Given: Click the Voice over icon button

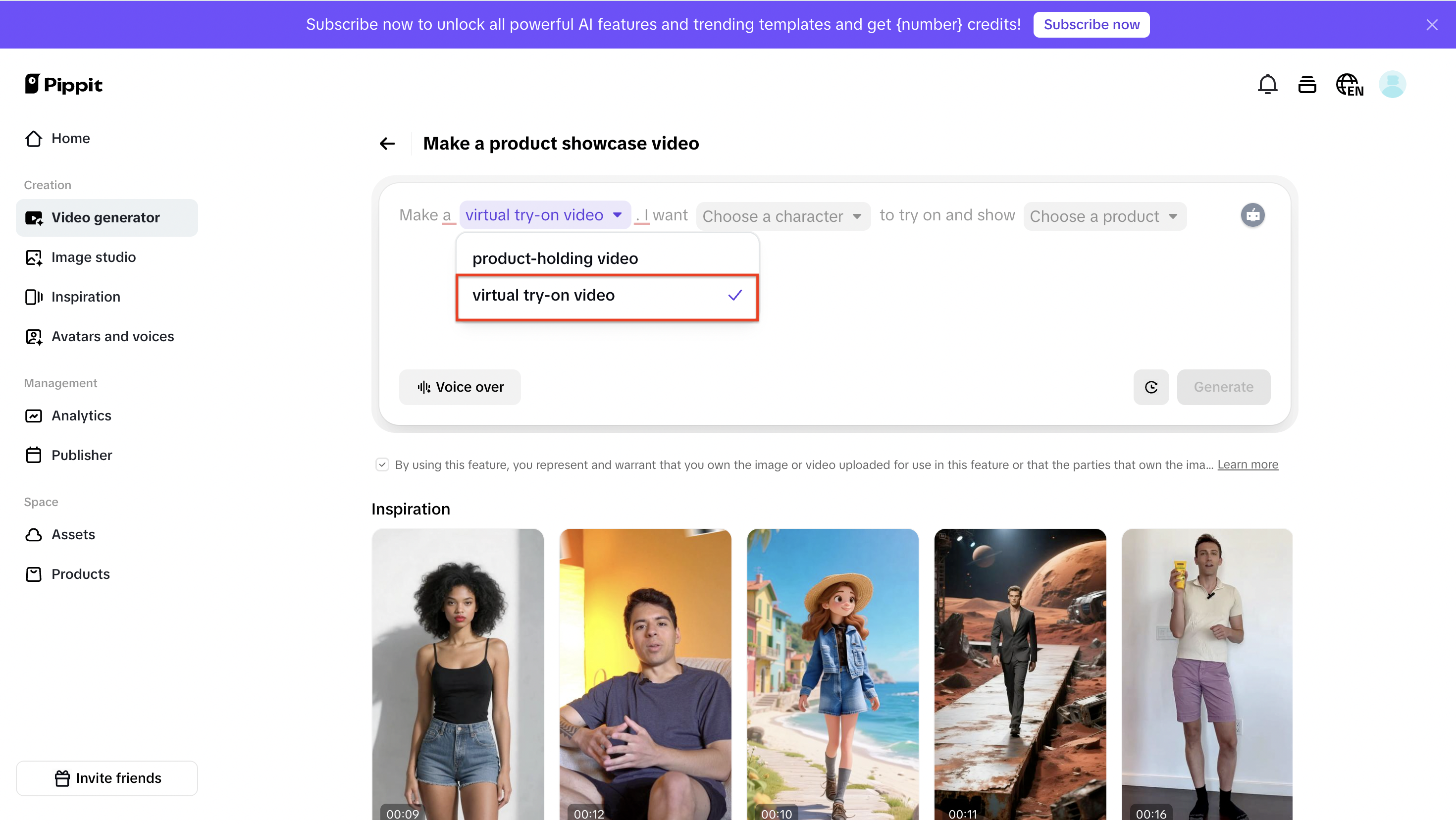Looking at the screenshot, I should click(424, 387).
